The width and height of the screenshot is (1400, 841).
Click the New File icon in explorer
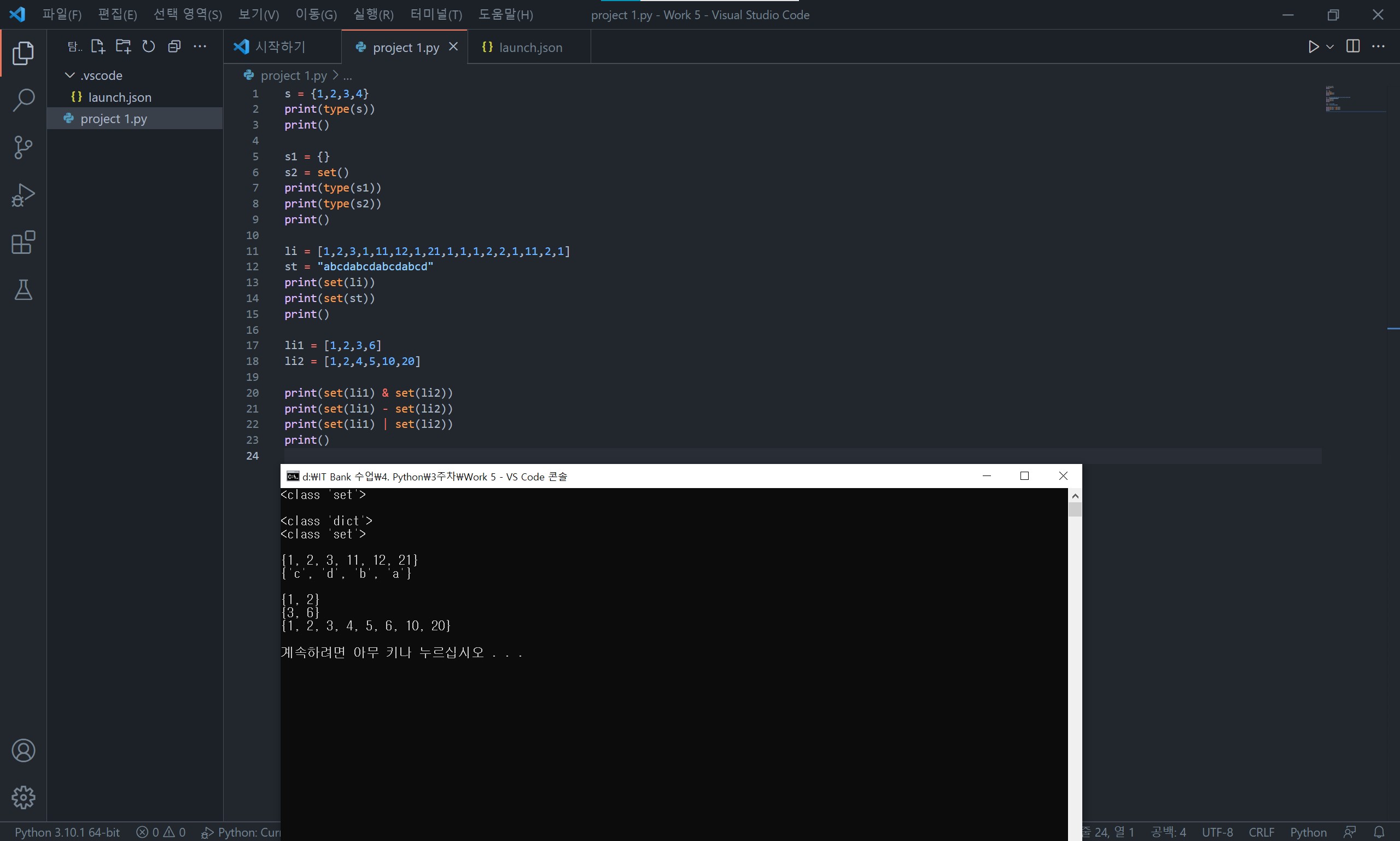(x=98, y=47)
